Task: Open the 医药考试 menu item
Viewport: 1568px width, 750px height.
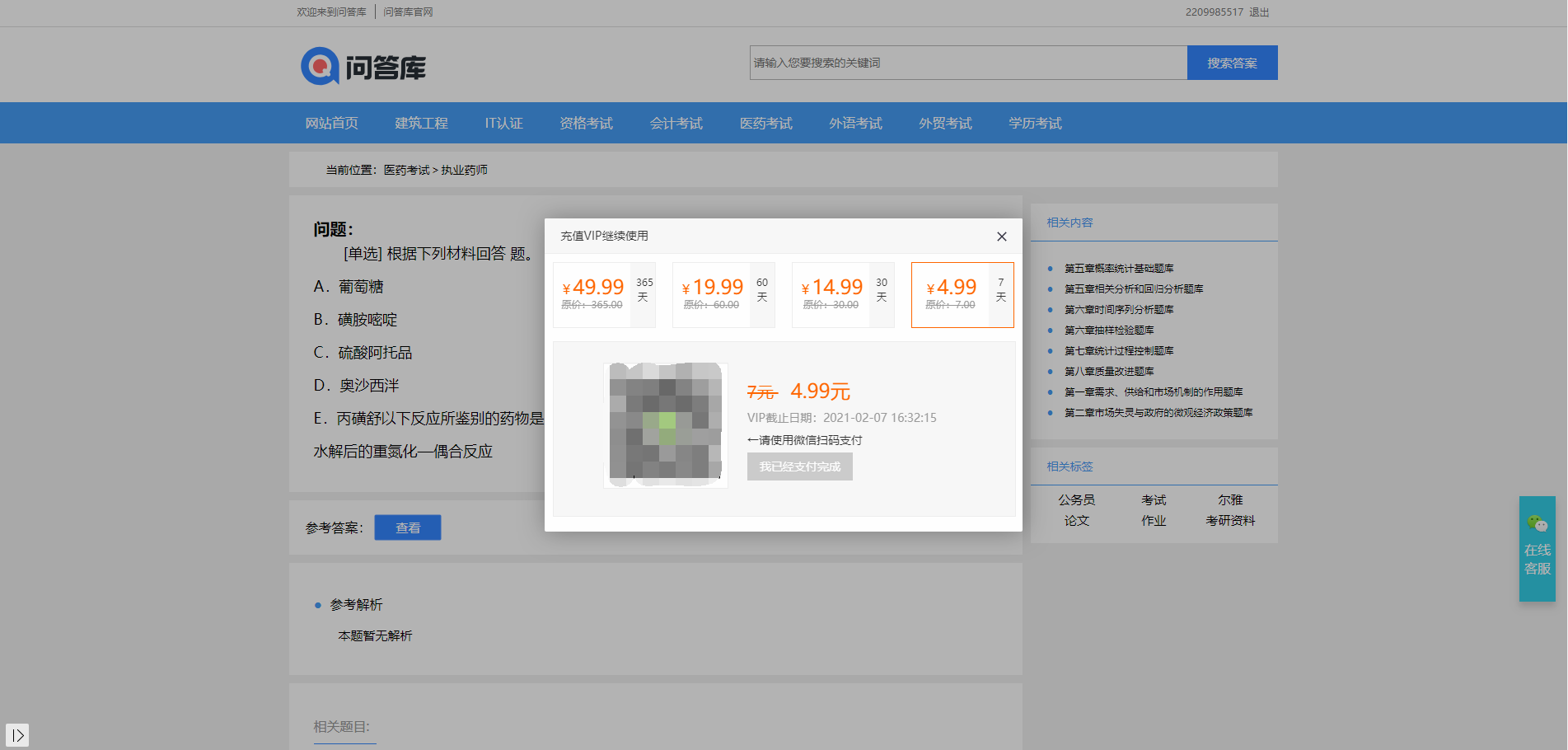Action: click(766, 123)
